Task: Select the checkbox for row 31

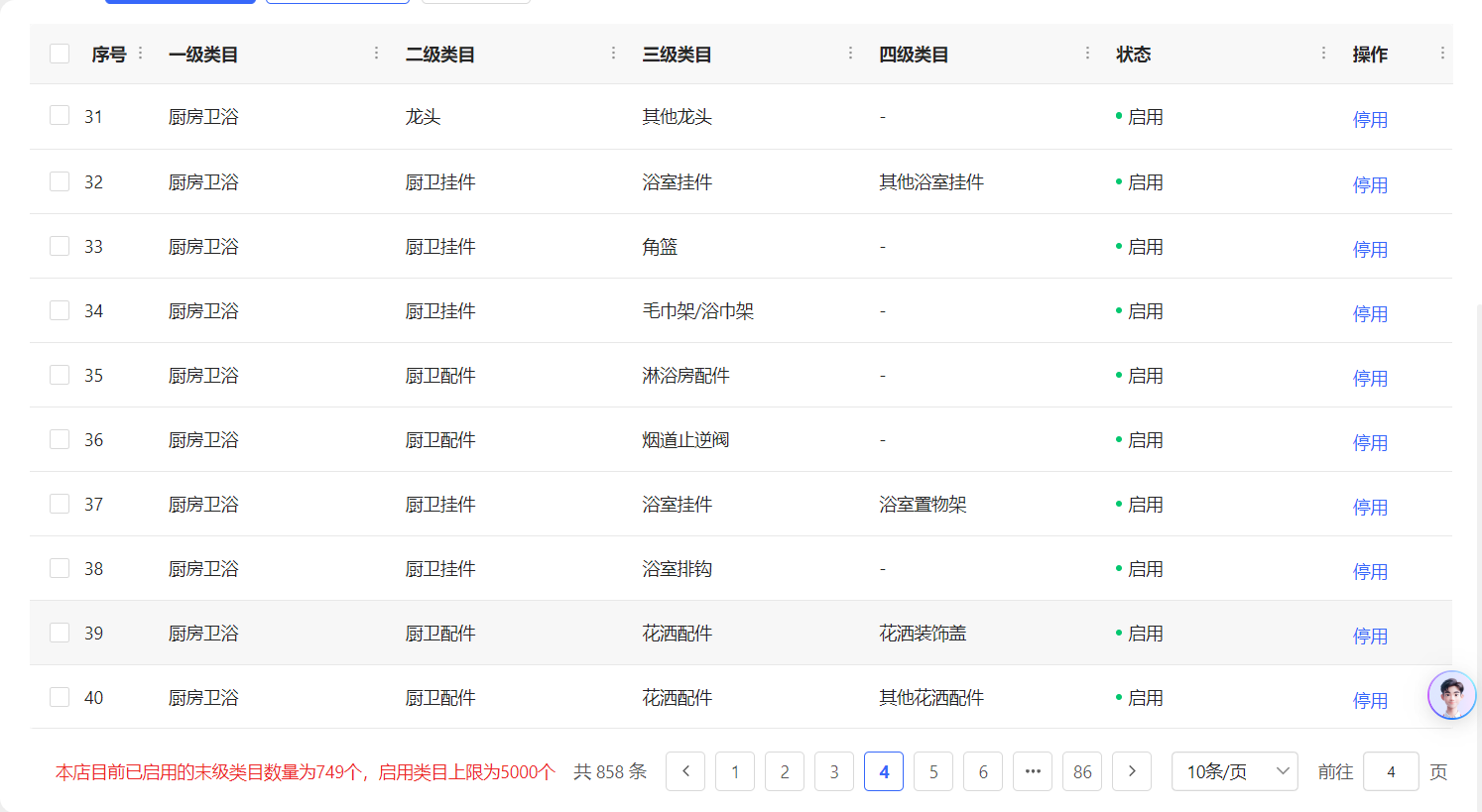Action: (x=60, y=116)
